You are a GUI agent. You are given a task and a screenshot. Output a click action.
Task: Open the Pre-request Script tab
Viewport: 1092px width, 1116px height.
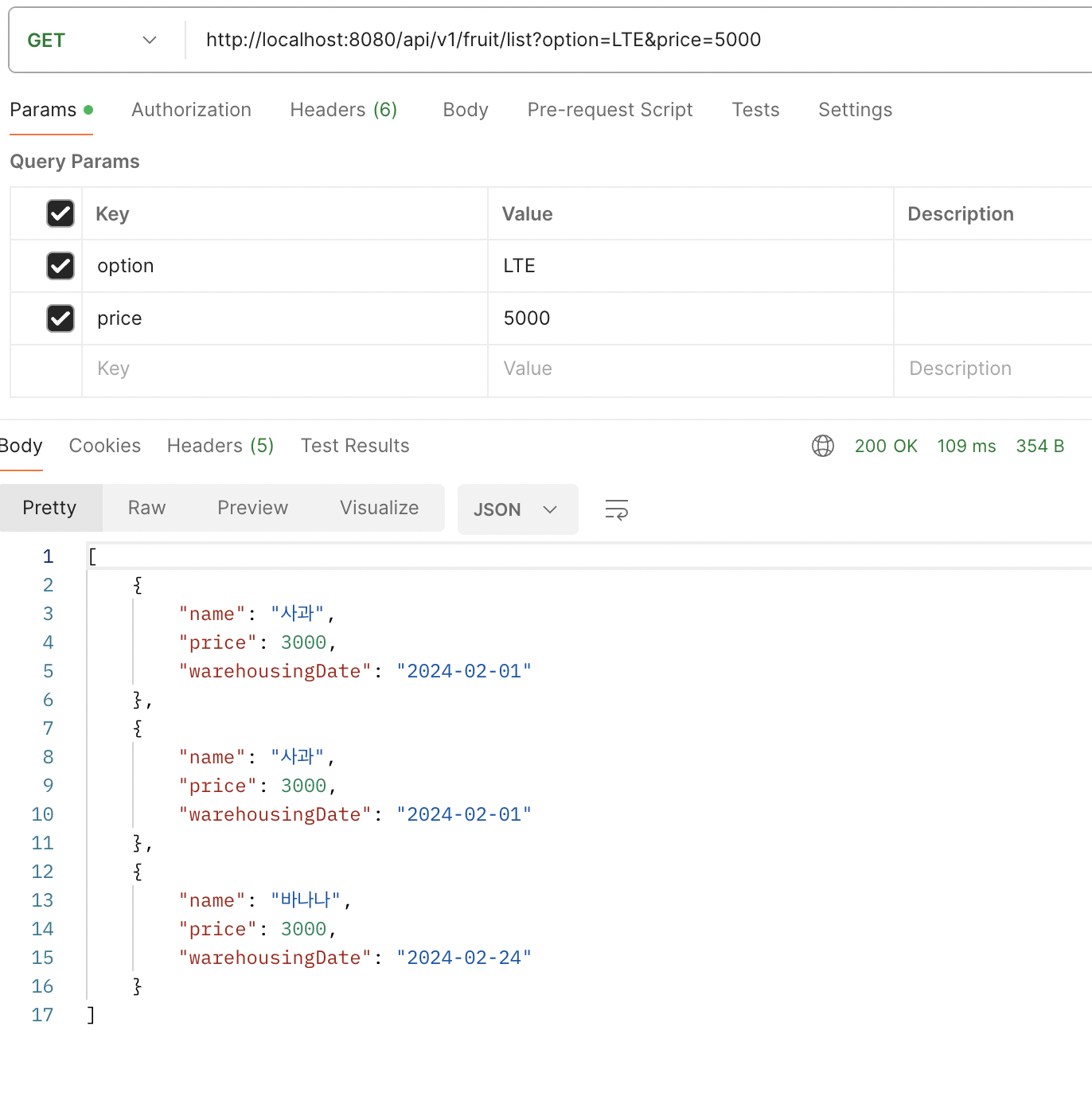(x=610, y=110)
